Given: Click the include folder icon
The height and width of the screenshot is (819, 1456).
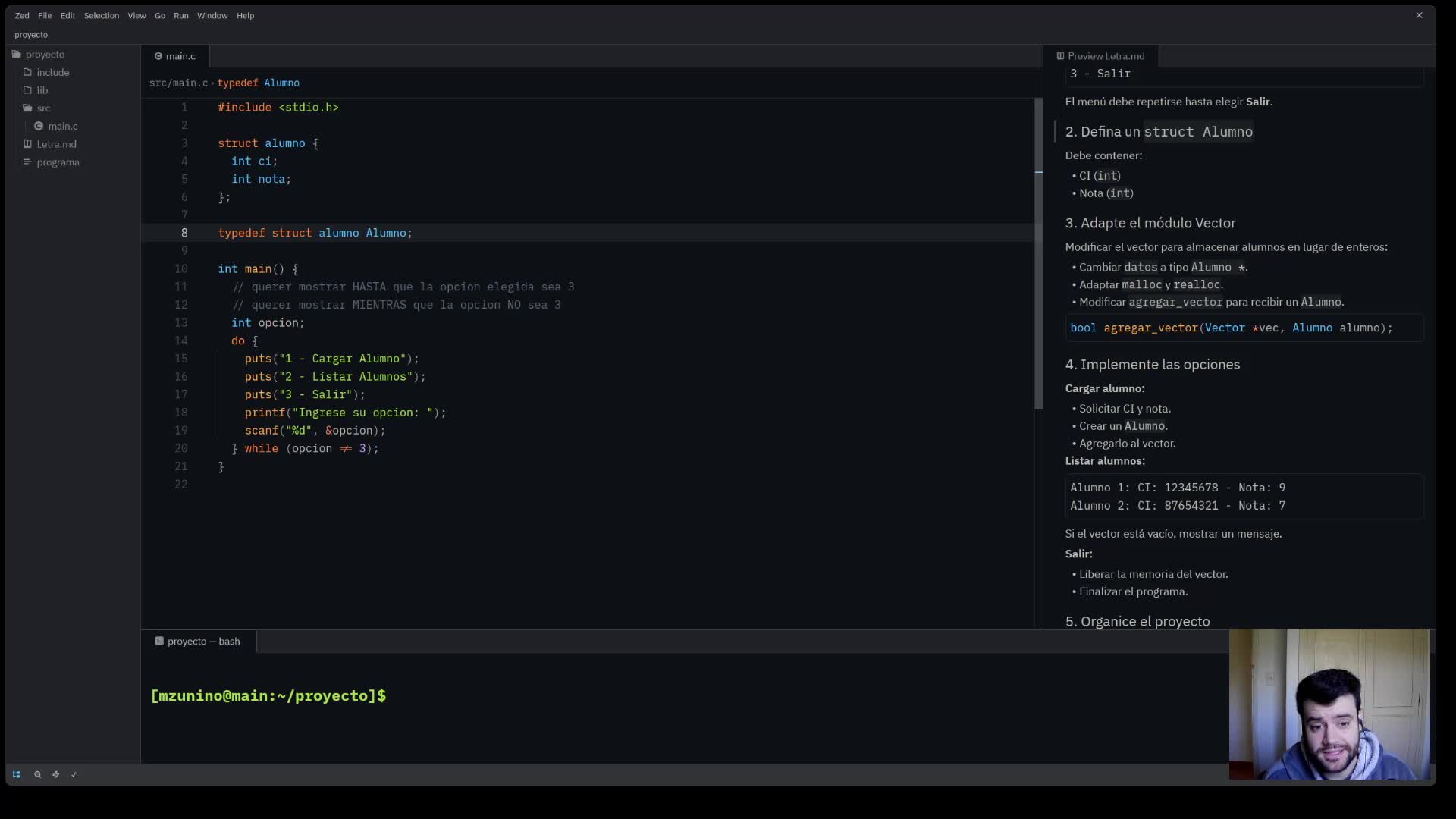Looking at the screenshot, I should pyautogui.click(x=27, y=72).
